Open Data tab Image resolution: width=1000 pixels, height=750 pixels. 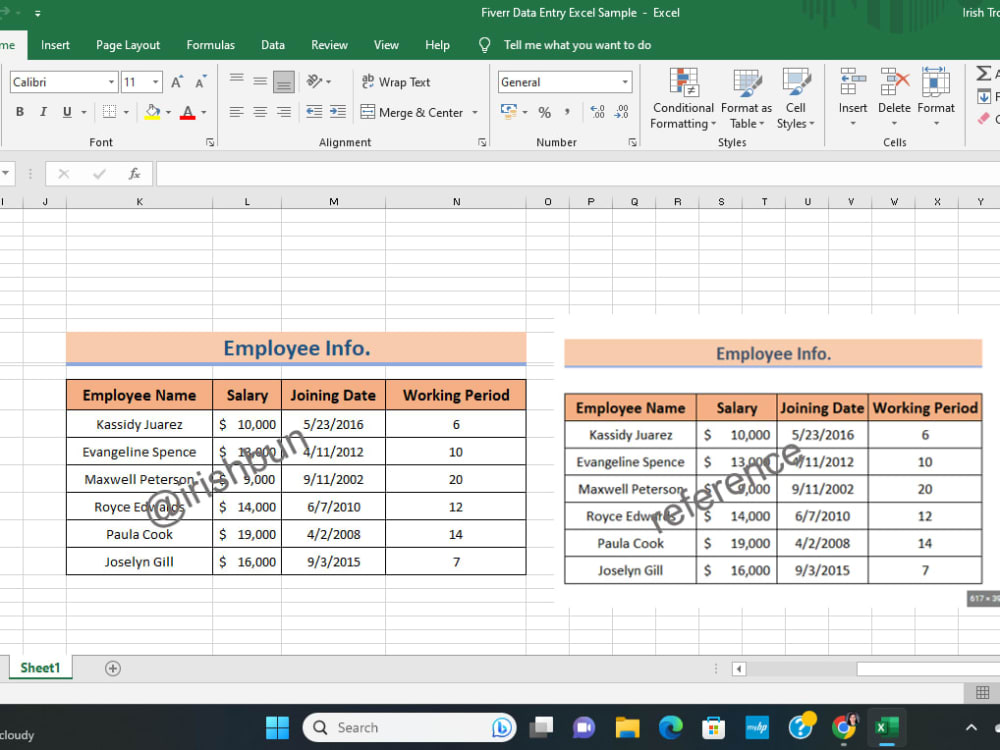pyautogui.click(x=273, y=45)
